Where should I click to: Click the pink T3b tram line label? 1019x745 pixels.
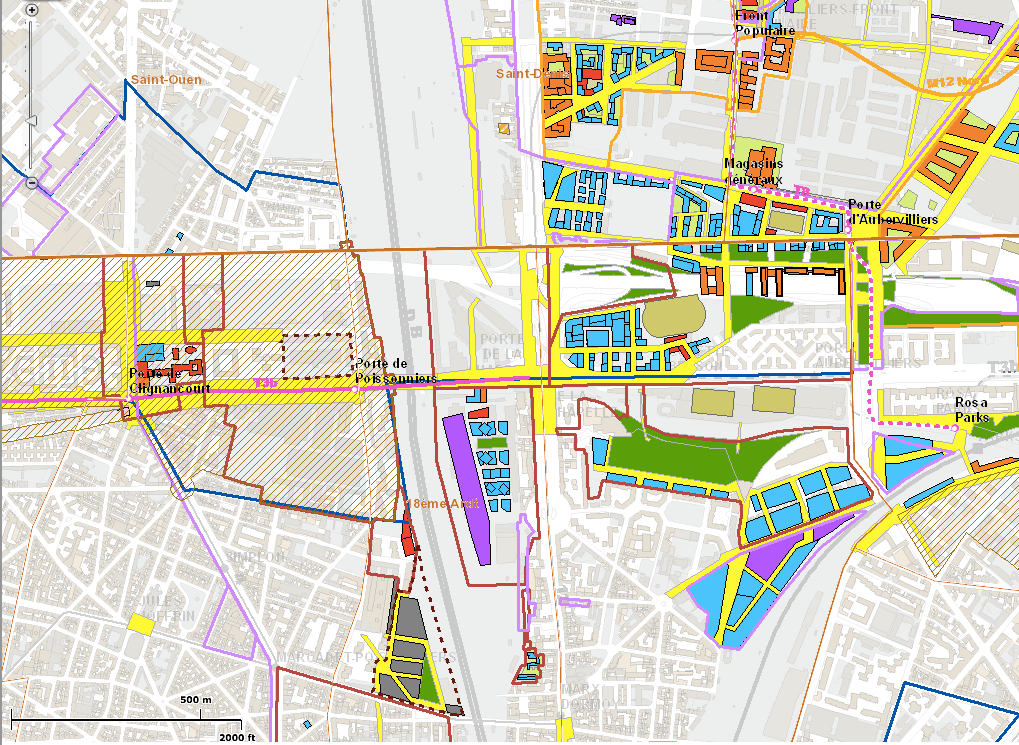click(x=265, y=382)
